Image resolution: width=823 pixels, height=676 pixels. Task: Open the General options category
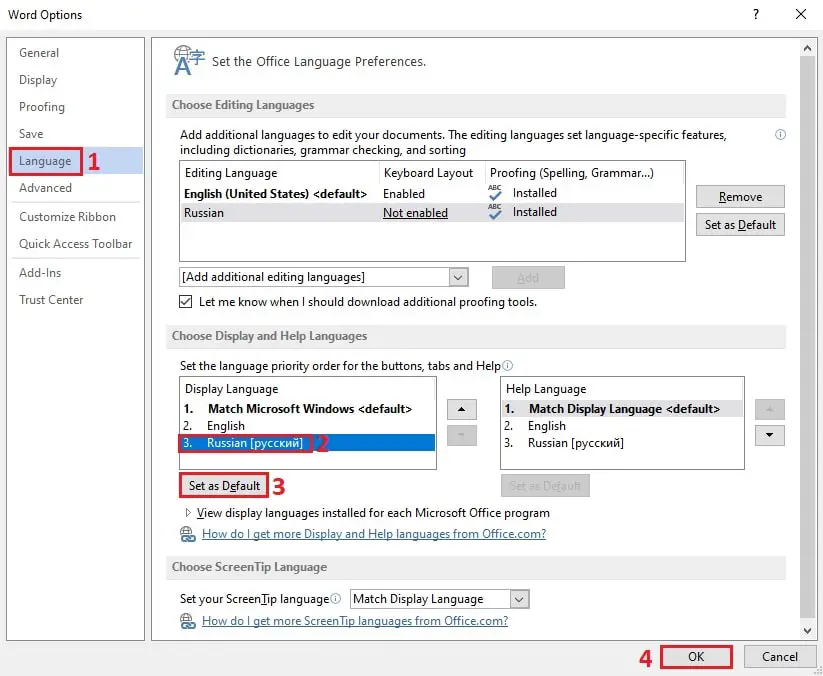pyautogui.click(x=39, y=53)
